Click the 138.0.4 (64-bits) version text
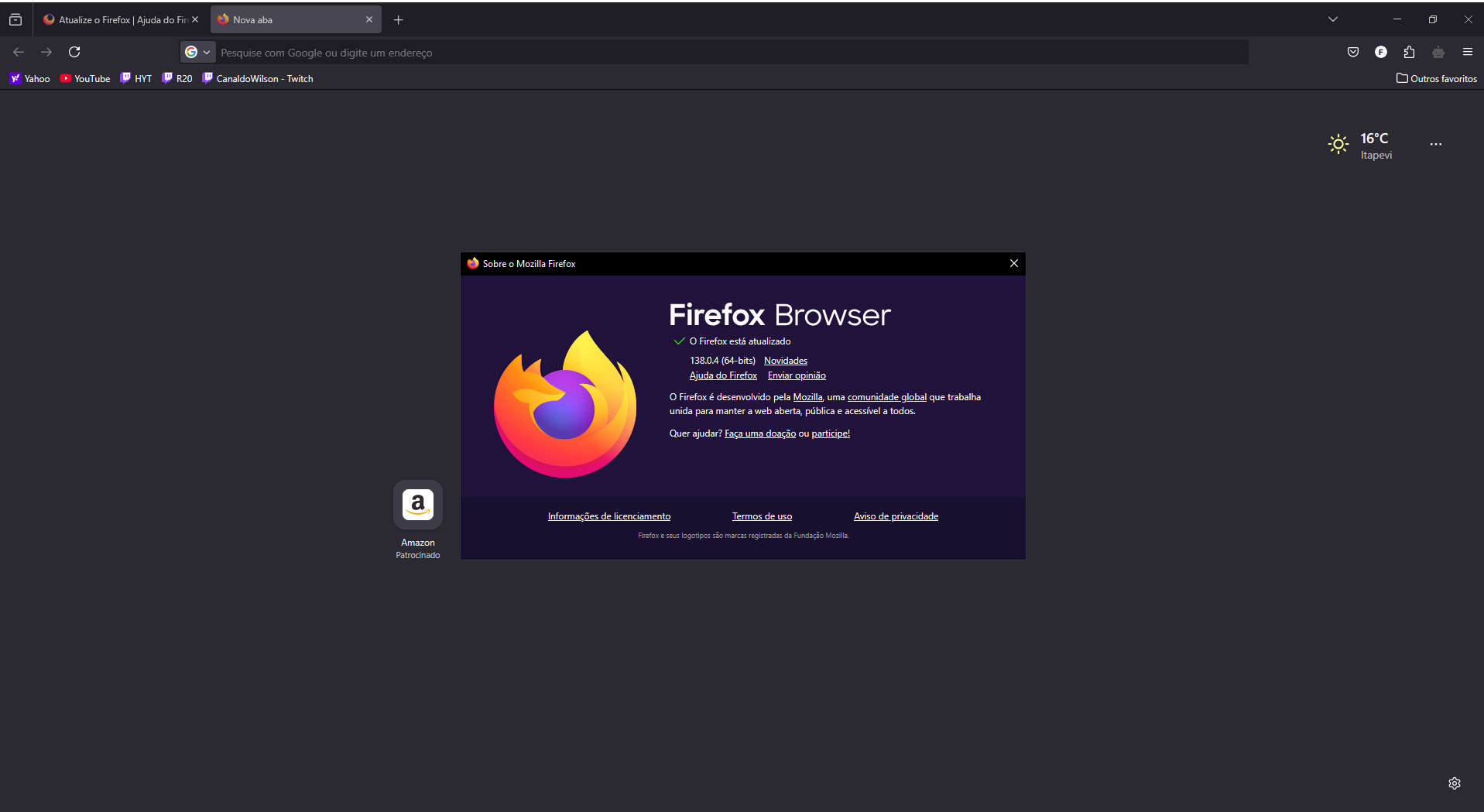The image size is (1484, 812). [x=722, y=361]
